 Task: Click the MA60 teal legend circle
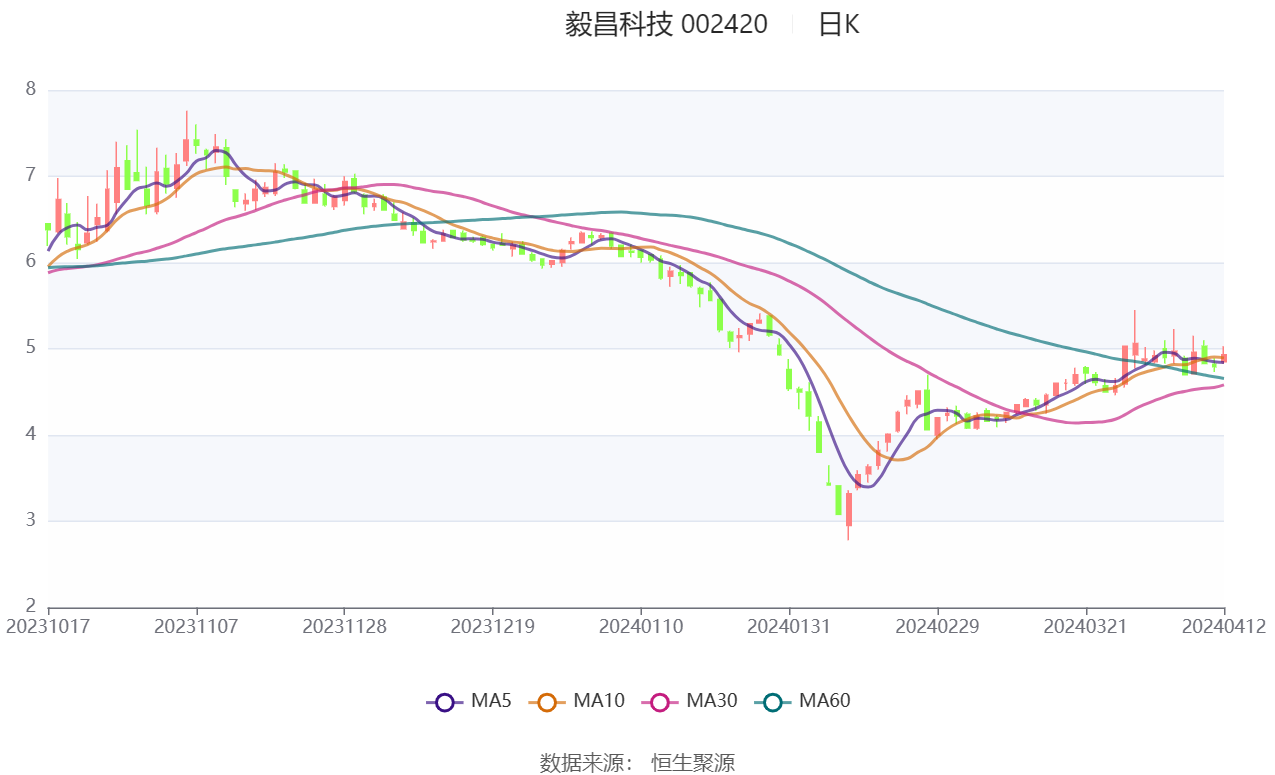tap(772, 702)
